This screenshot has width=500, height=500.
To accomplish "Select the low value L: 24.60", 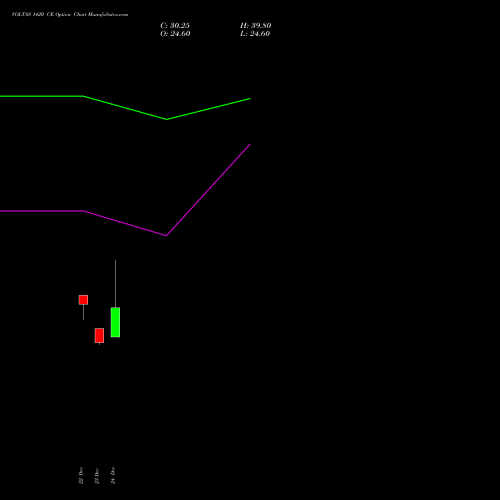I will coord(255,34).
